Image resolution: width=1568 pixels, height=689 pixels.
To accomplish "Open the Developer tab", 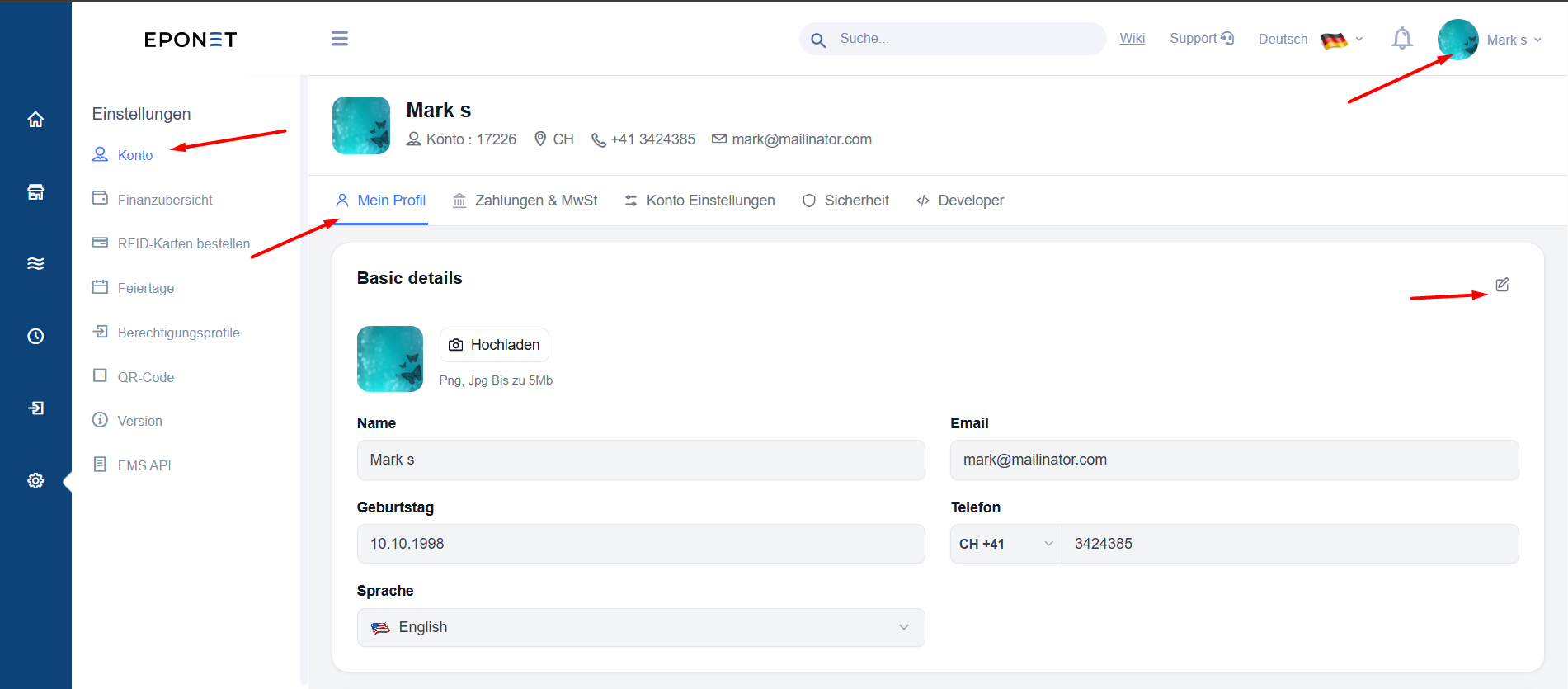I will tap(960, 201).
